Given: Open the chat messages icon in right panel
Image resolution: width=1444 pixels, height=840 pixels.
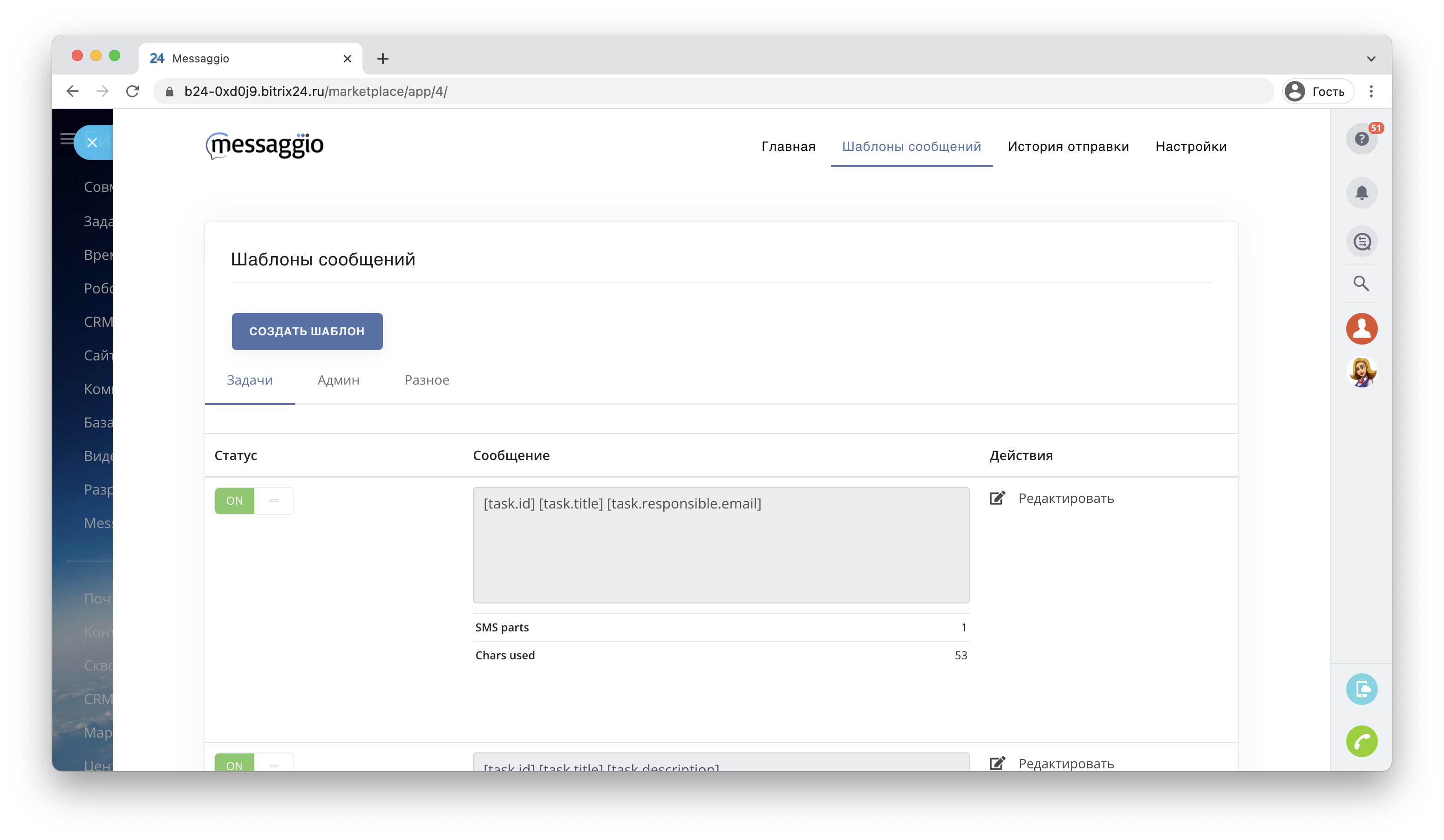Looking at the screenshot, I should coord(1361,241).
